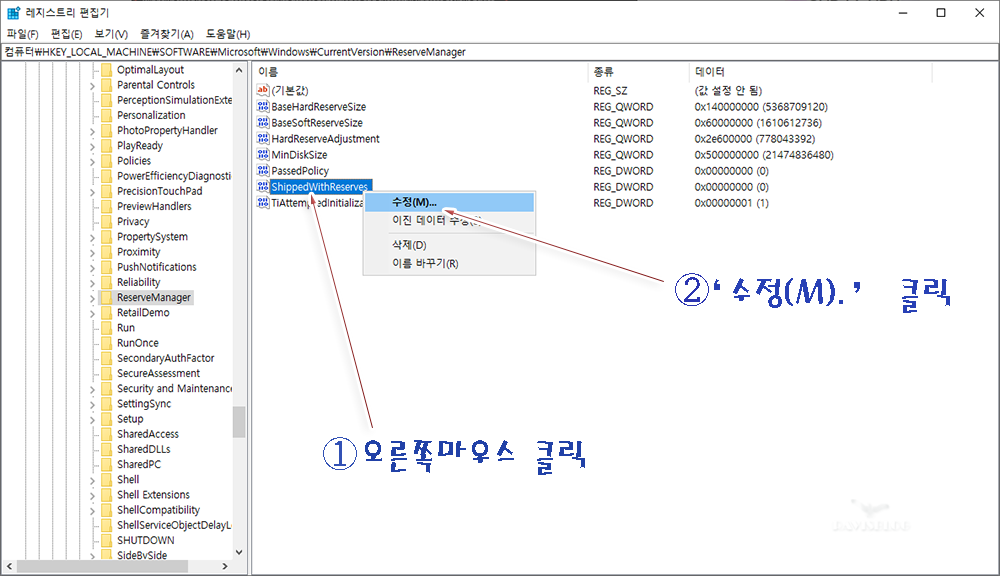This screenshot has height=576, width=1000.
Task: Expand the PropertySystem key
Action: [92, 237]
